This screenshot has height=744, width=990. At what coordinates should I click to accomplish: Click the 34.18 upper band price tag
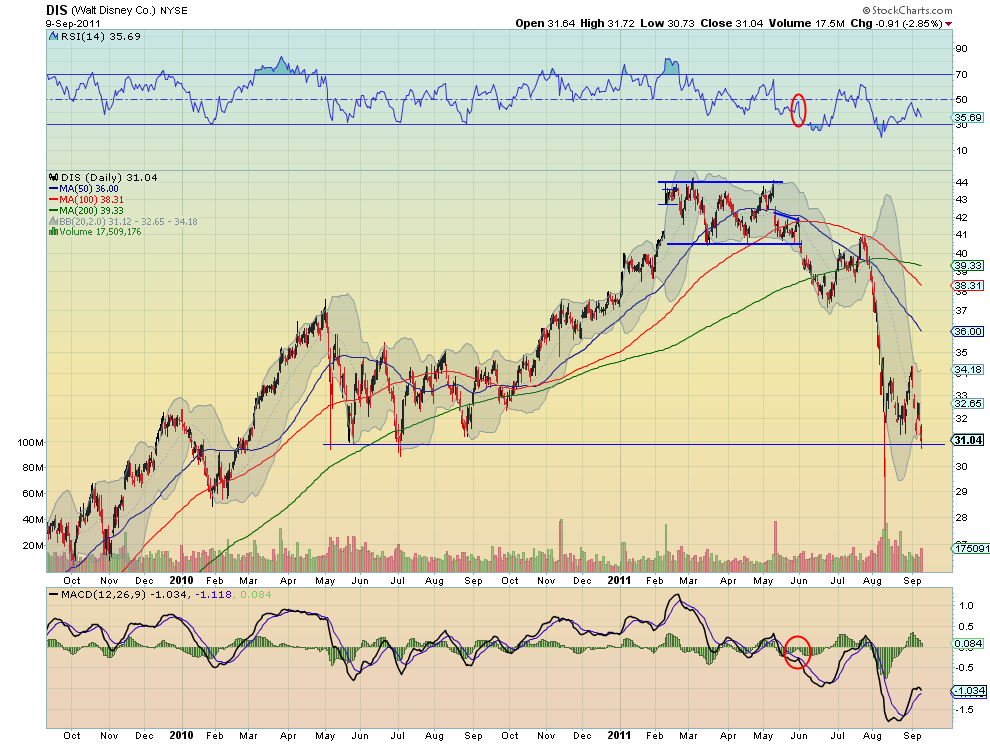click(x=967, y=369)
